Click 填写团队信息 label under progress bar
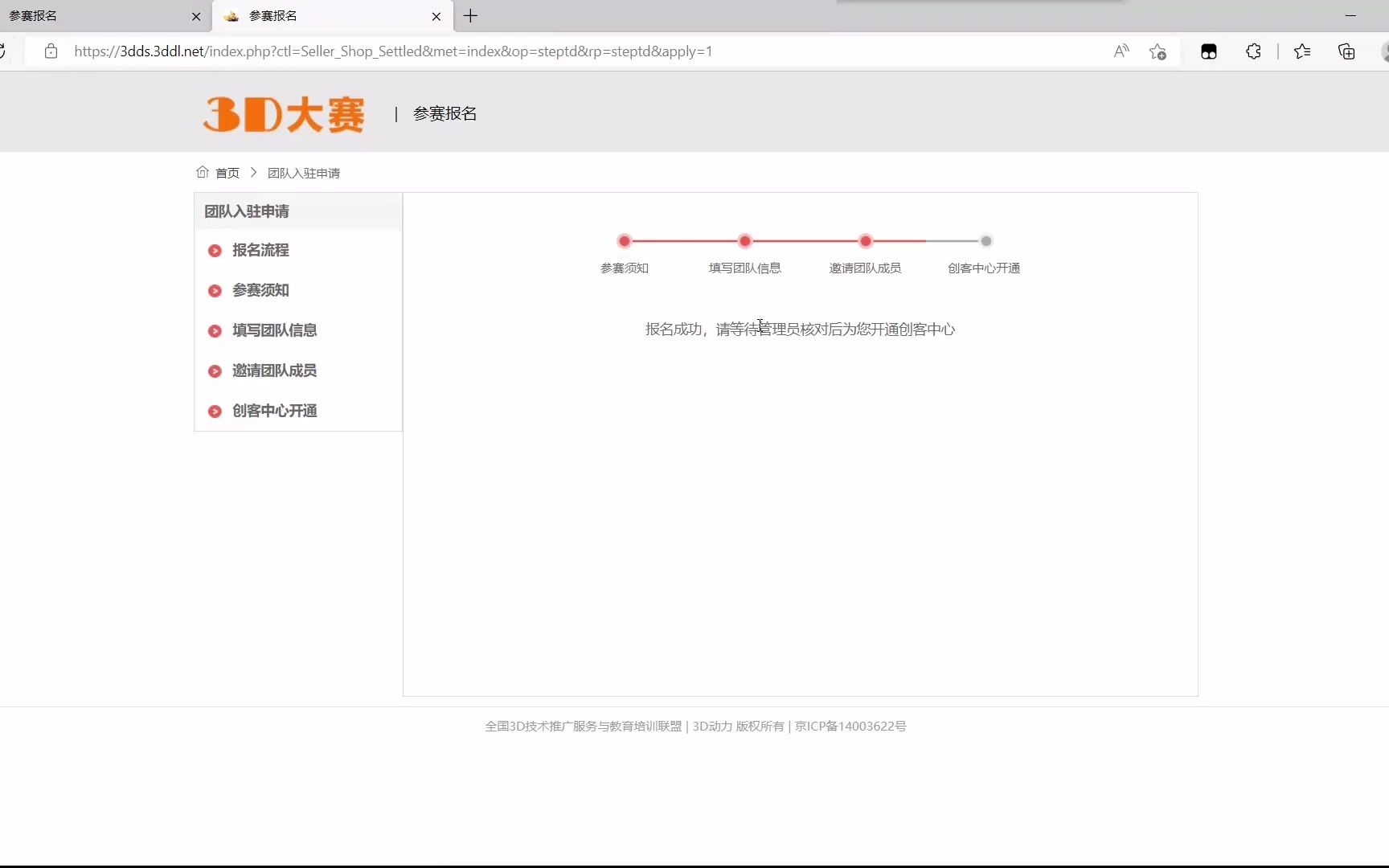 click(745, 268)
